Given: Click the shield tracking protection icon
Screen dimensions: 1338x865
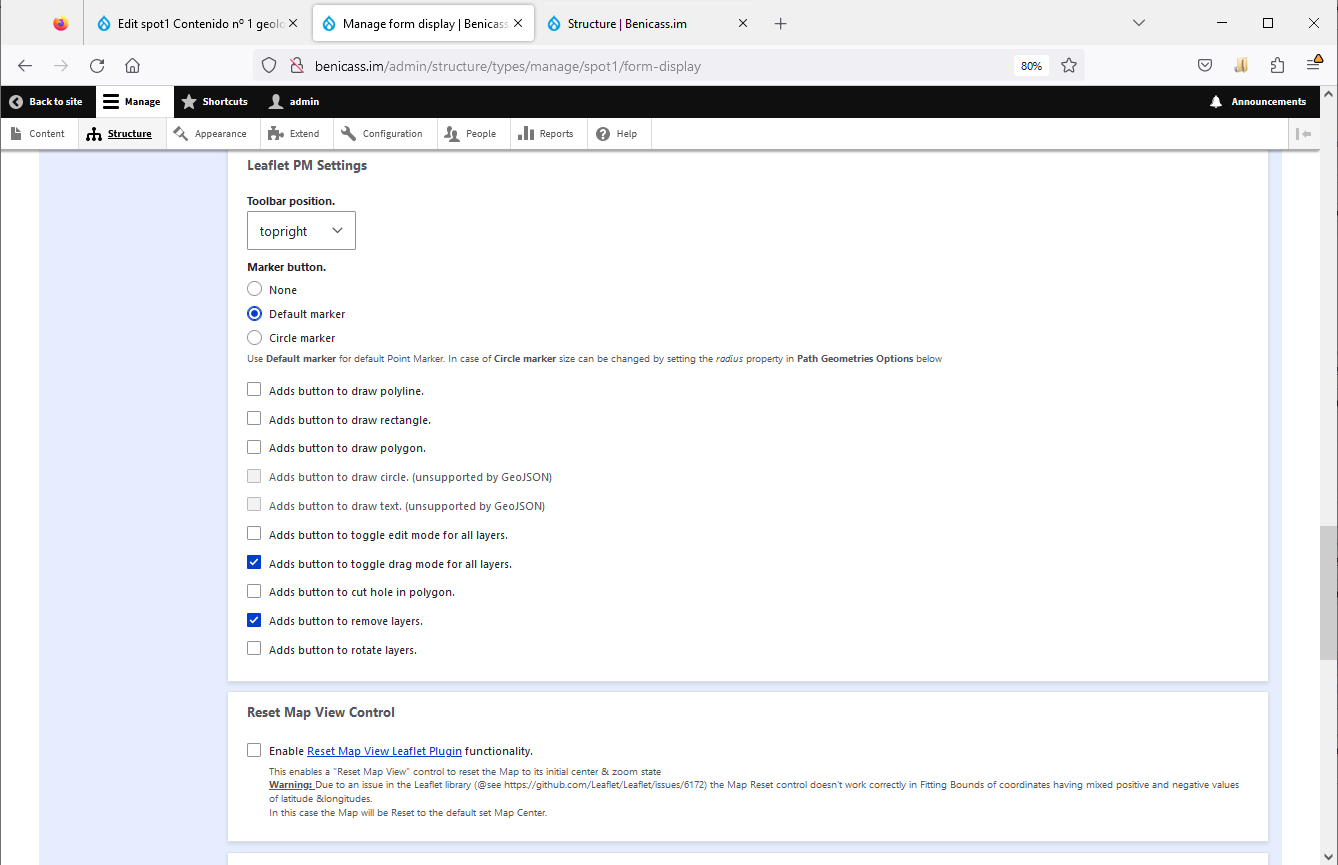Looking at the screenshot, I should tap(269, 66).
